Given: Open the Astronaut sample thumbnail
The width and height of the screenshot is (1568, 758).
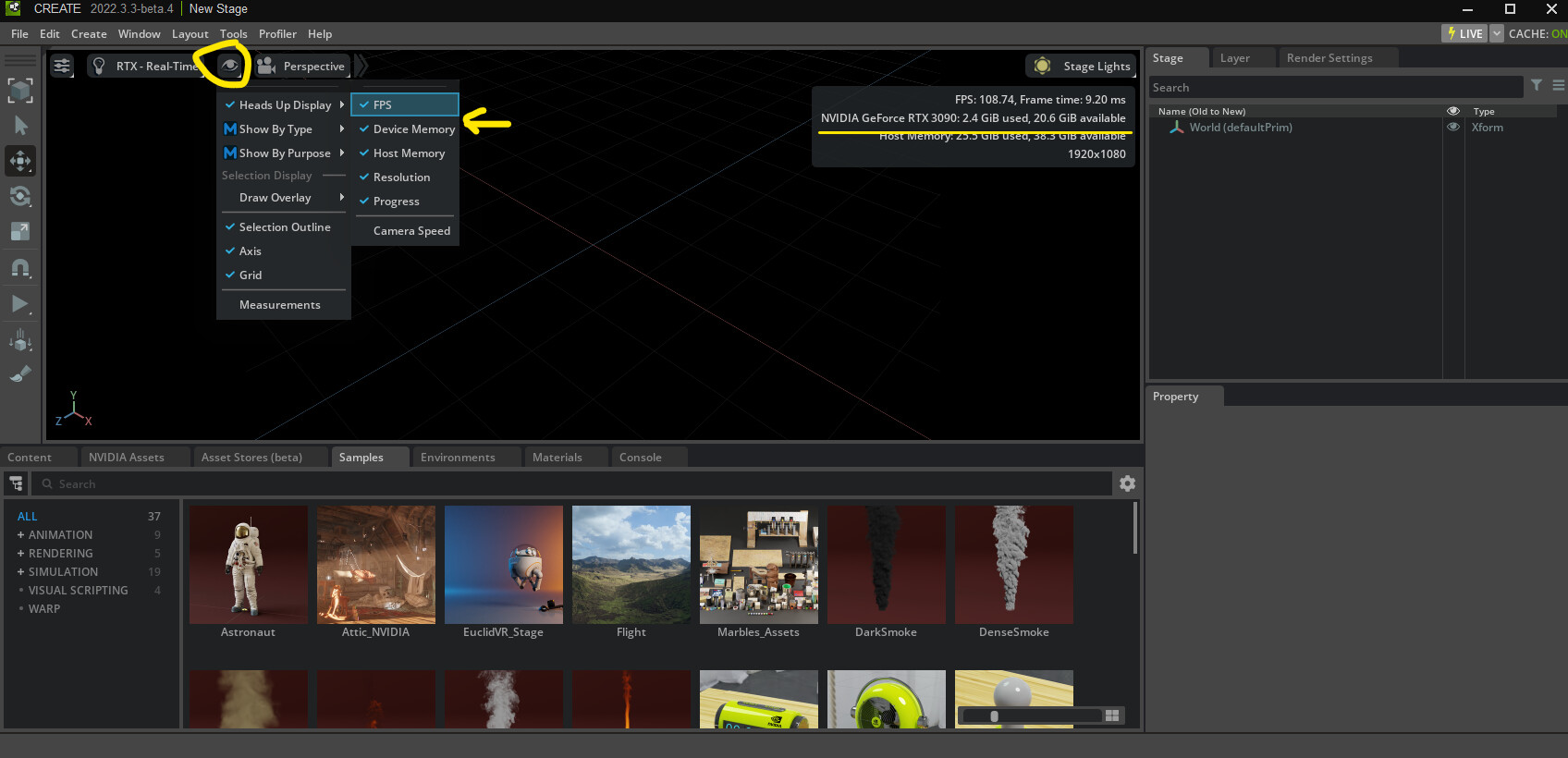Looking at the screenshot, I should pyautogui.click(x=248, y=564).
